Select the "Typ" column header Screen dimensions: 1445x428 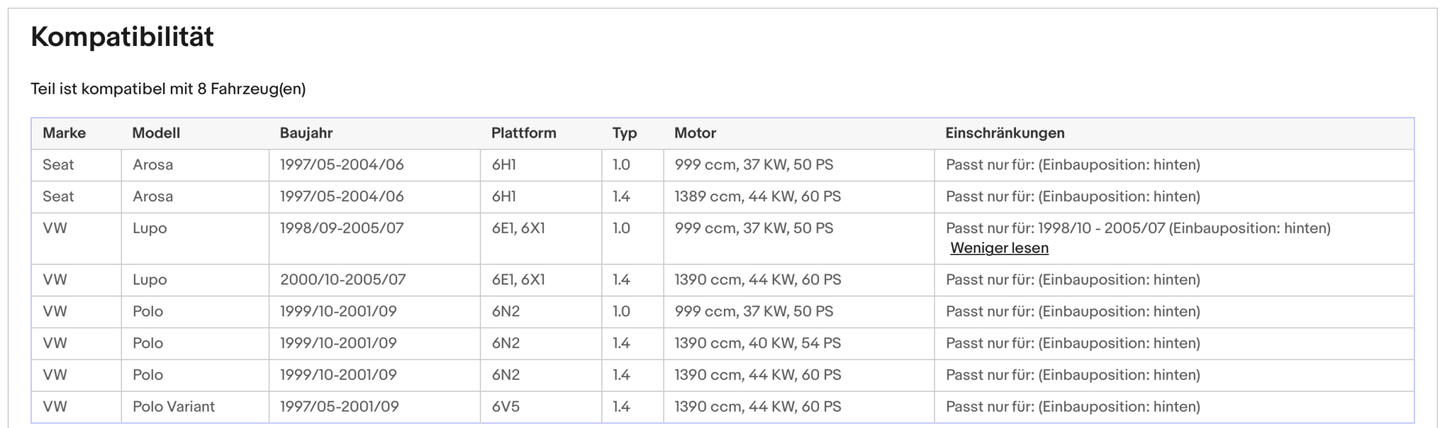pyautogui.click(x=625, y=133)
